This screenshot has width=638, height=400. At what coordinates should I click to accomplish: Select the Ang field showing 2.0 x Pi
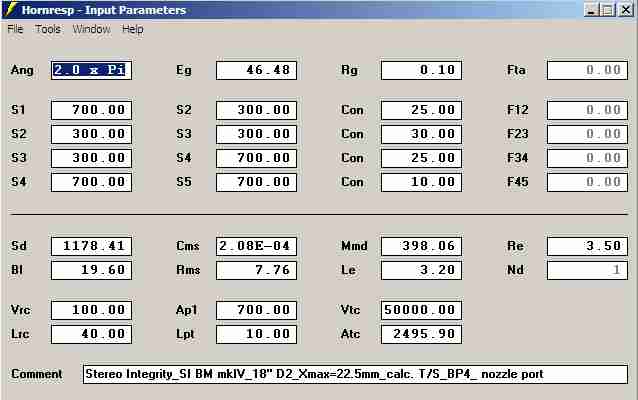point(92,70)
